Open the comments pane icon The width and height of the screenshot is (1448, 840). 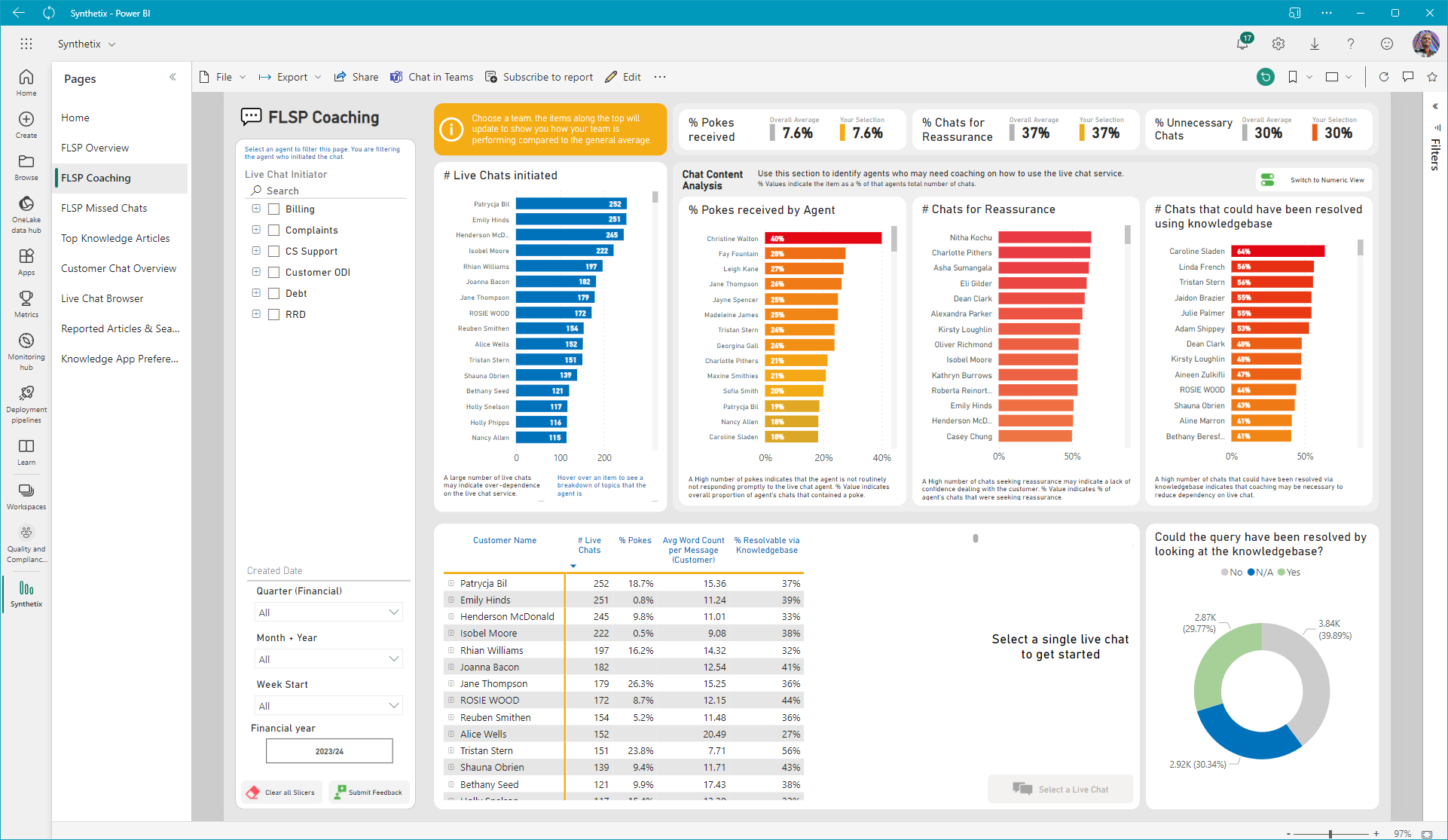1407,77
